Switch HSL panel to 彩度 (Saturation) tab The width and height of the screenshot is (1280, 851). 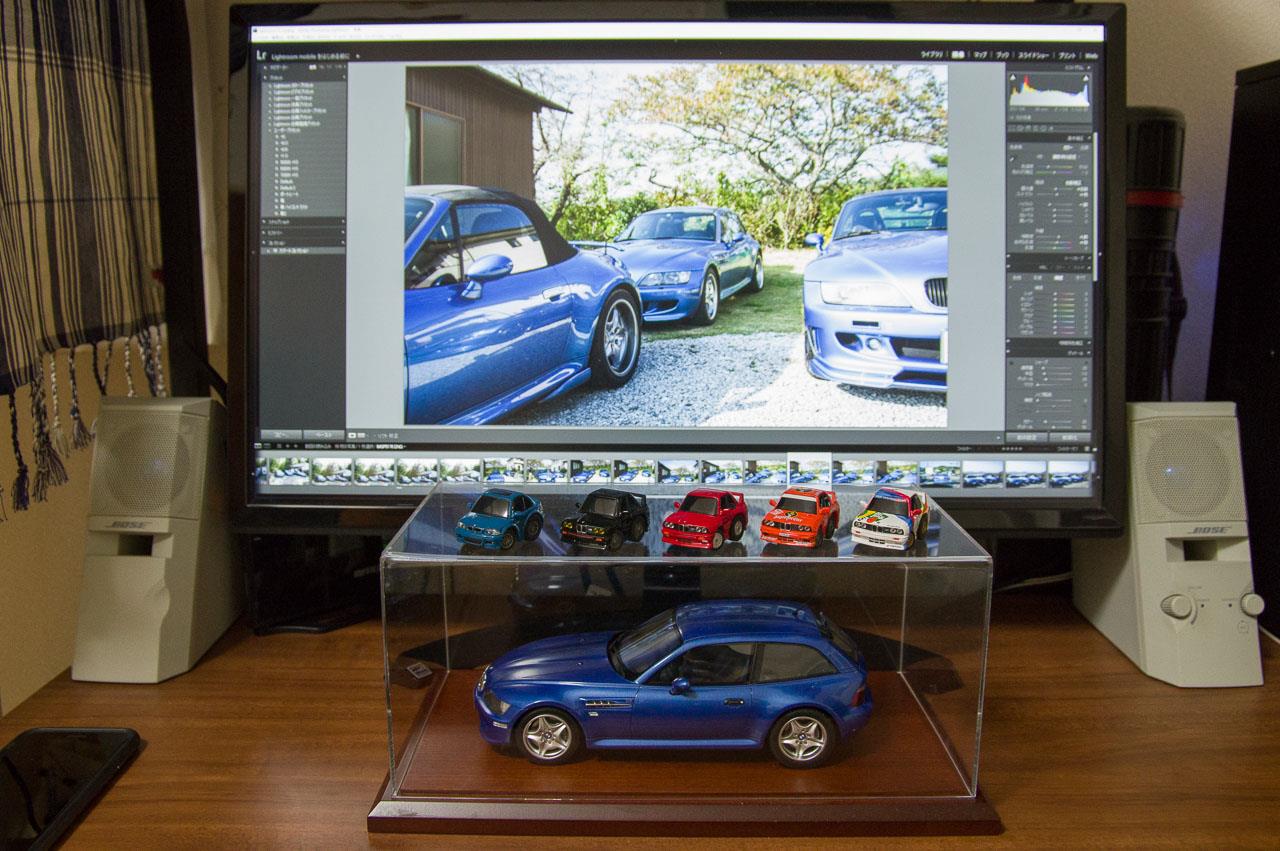click(x=1037, y=277)
